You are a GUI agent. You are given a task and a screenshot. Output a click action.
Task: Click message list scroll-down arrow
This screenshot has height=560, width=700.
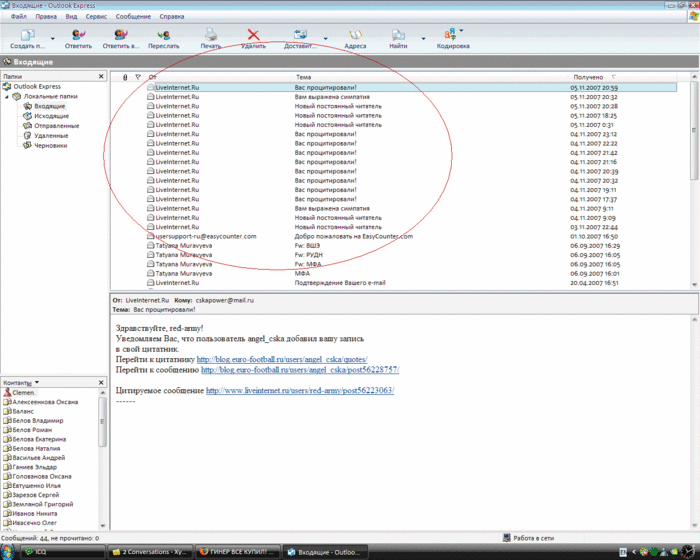click(x=694, y=284)
